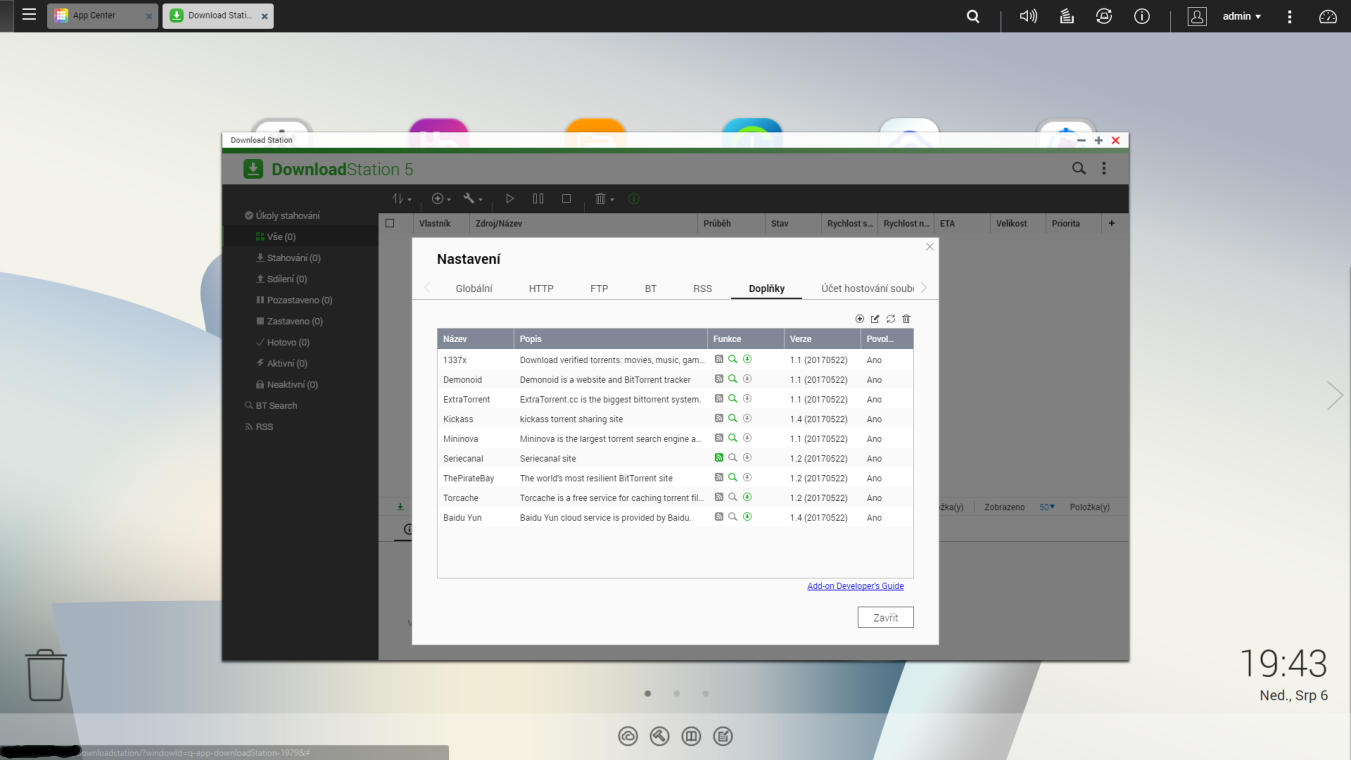1351x760 pixels.
Task: Open the add task dropdown in the toolbar
Action: pos(441,199)
